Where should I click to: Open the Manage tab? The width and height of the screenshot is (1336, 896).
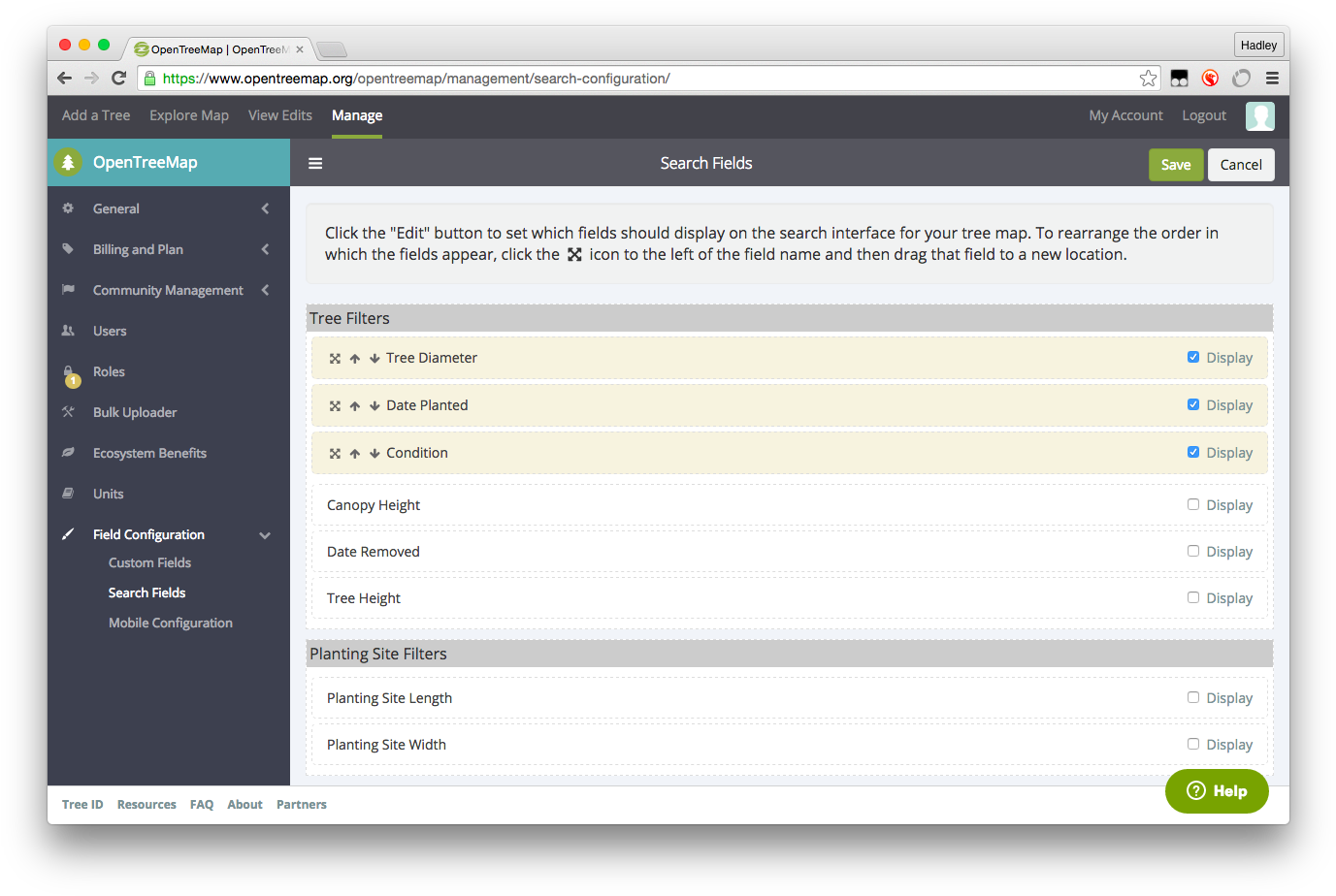357,115
